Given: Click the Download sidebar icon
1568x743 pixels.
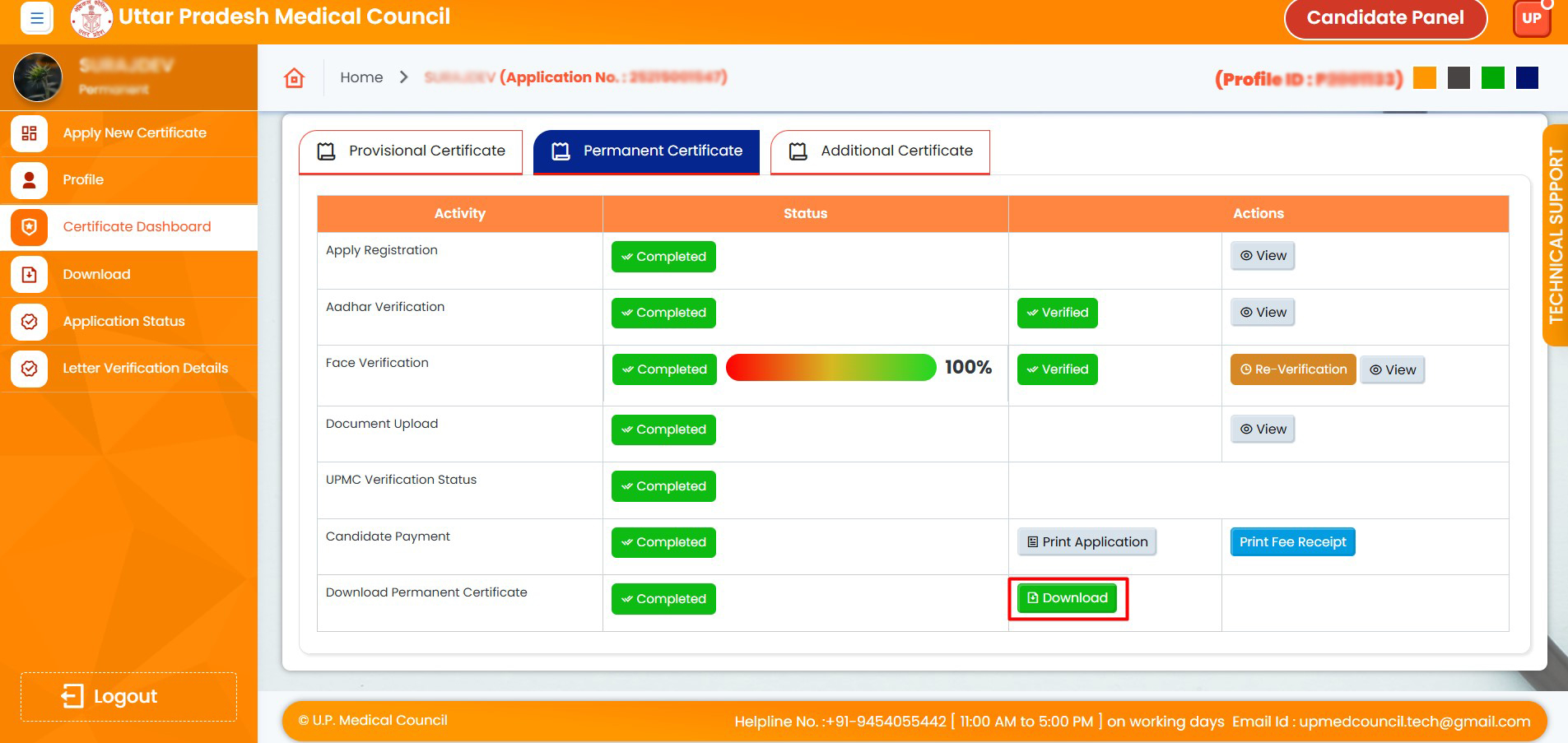Looking at the screenshot, I should pos(30,275).
